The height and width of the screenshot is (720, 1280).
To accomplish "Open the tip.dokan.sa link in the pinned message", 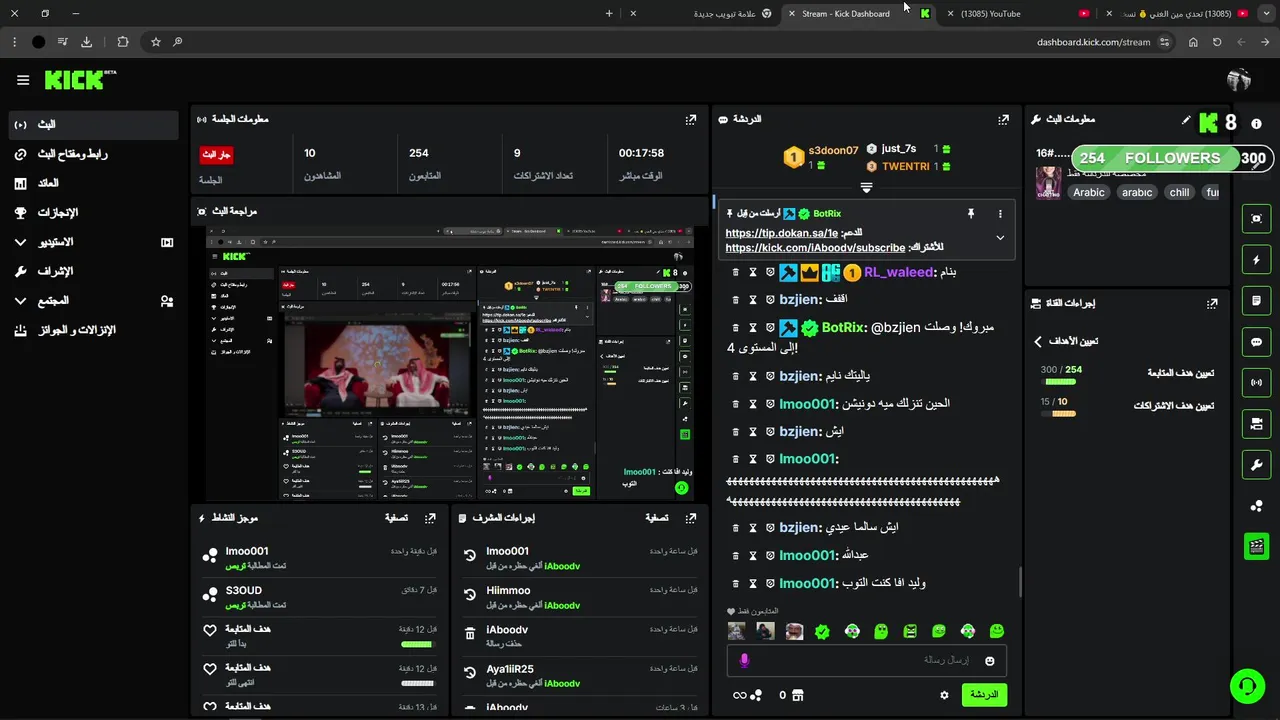I will (782, 233).
